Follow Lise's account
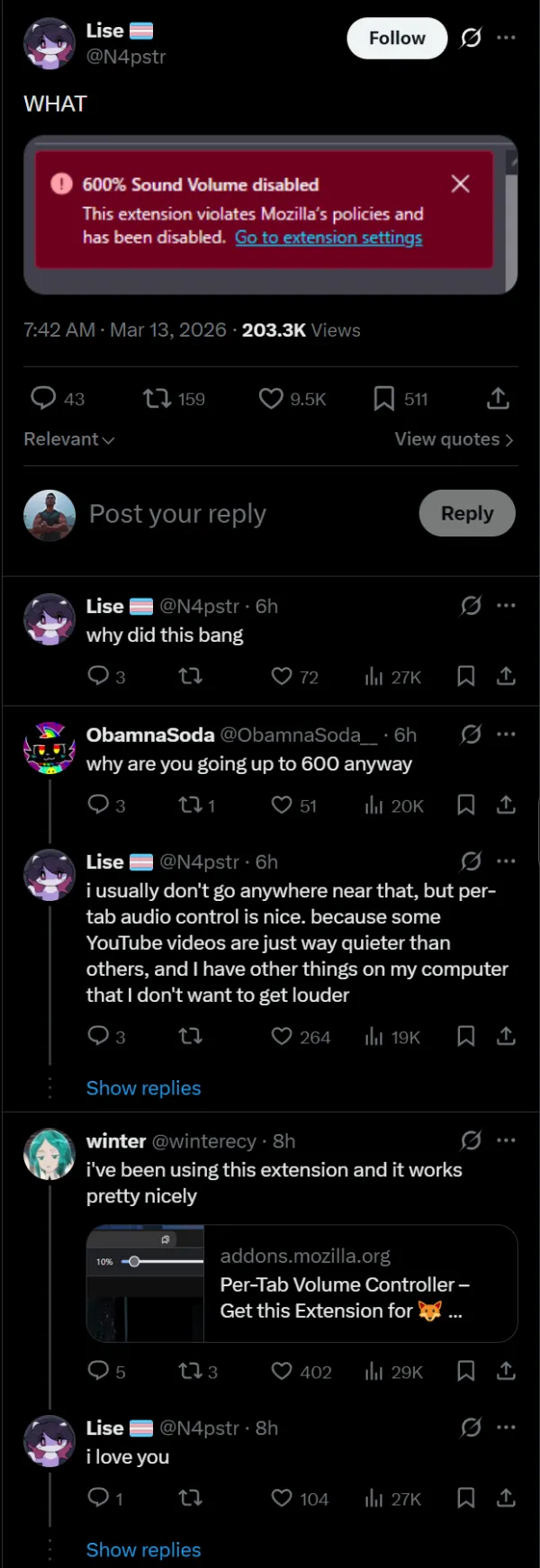Image resolution: width=540 pixels, height=1568 pixels. (397, 38)
